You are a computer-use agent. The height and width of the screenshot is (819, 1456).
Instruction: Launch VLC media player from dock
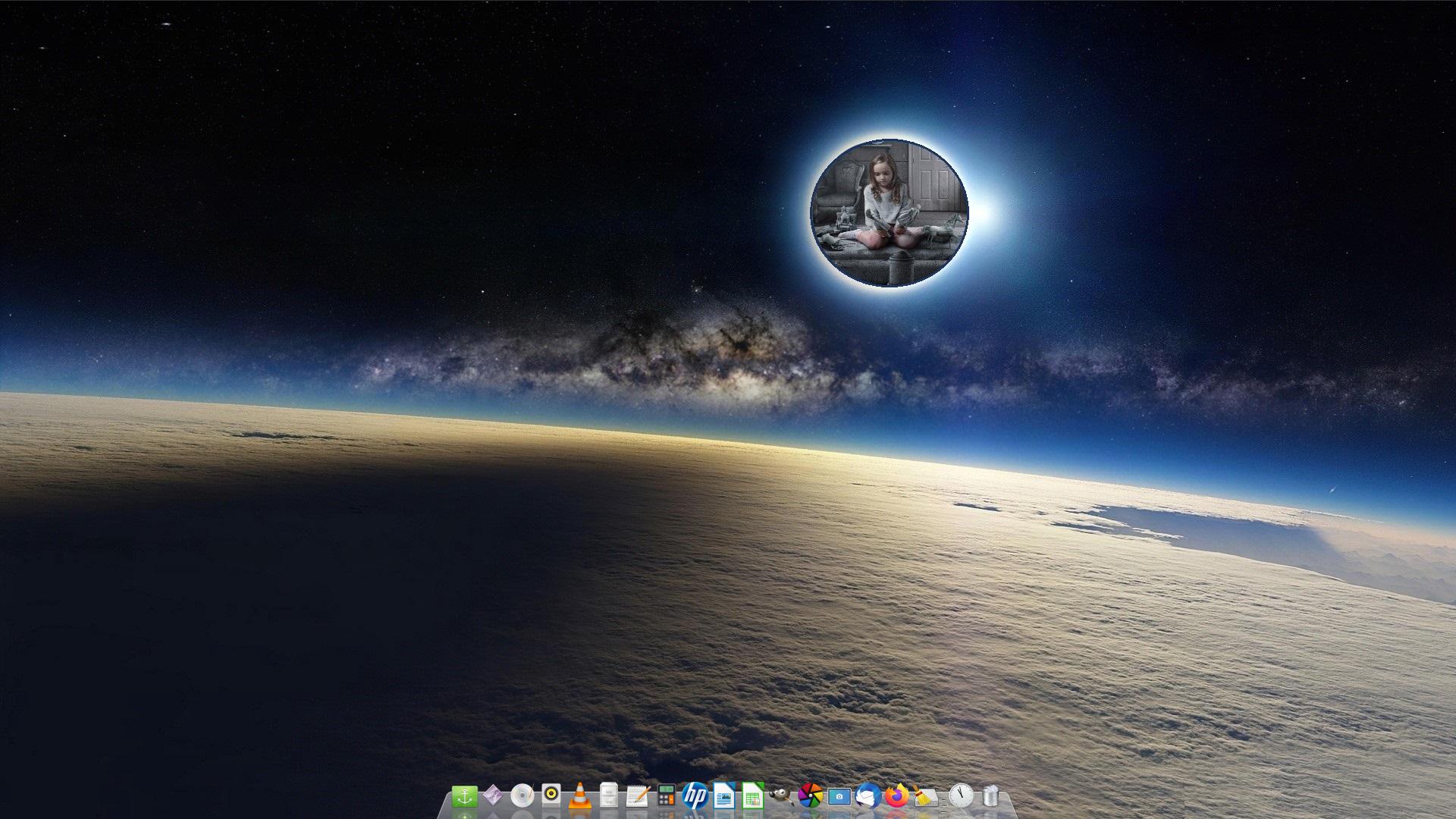click(x=580, y=796)
